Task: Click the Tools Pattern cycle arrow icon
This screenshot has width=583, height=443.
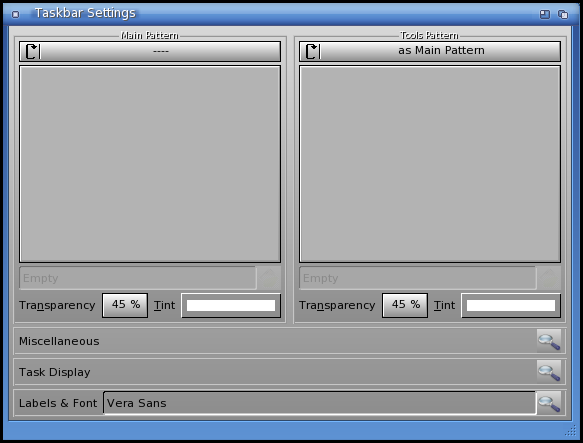Action: click(x=312, y=51)
